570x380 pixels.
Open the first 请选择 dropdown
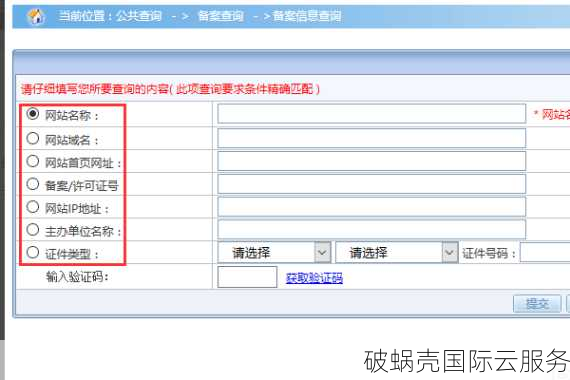[x=274, y=252]
